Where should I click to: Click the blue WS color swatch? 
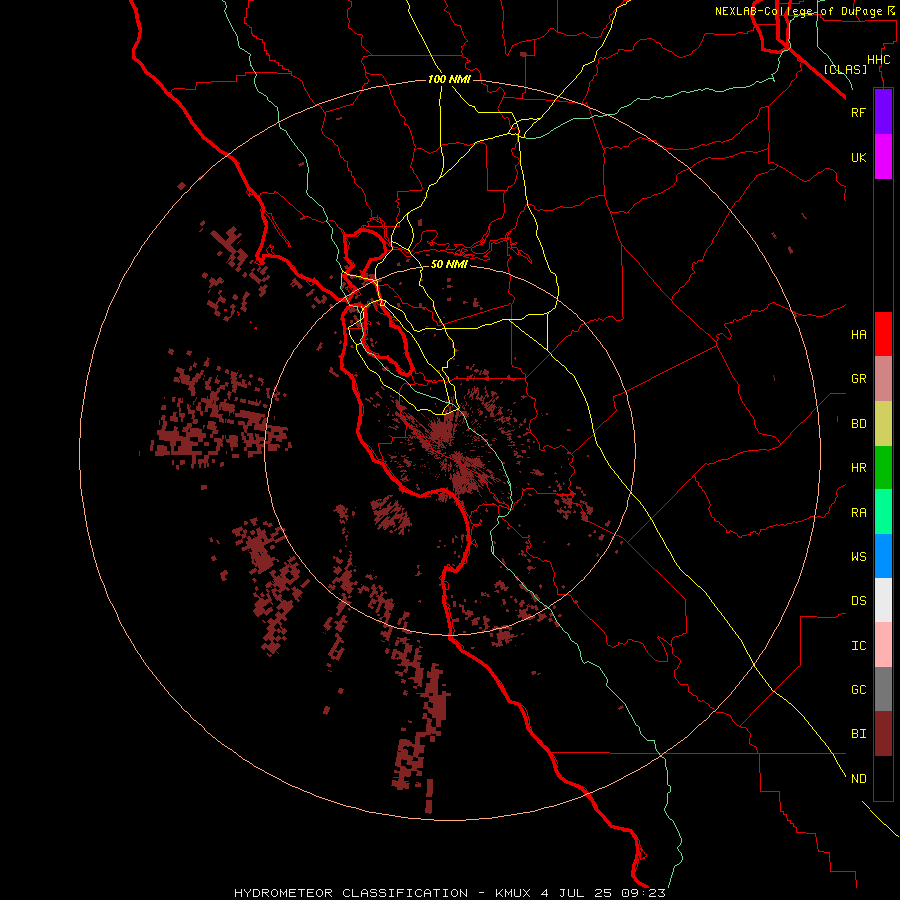point(883,556)
